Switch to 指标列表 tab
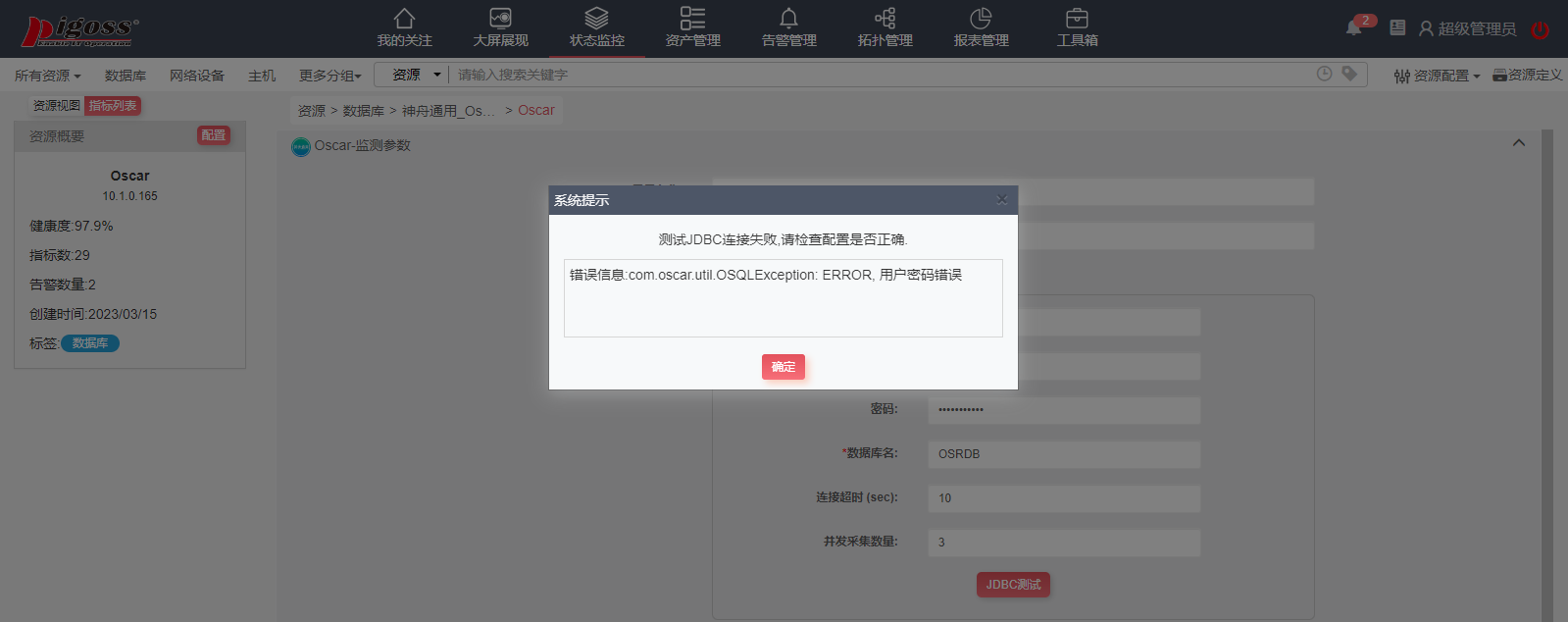 tap(113, 106)
